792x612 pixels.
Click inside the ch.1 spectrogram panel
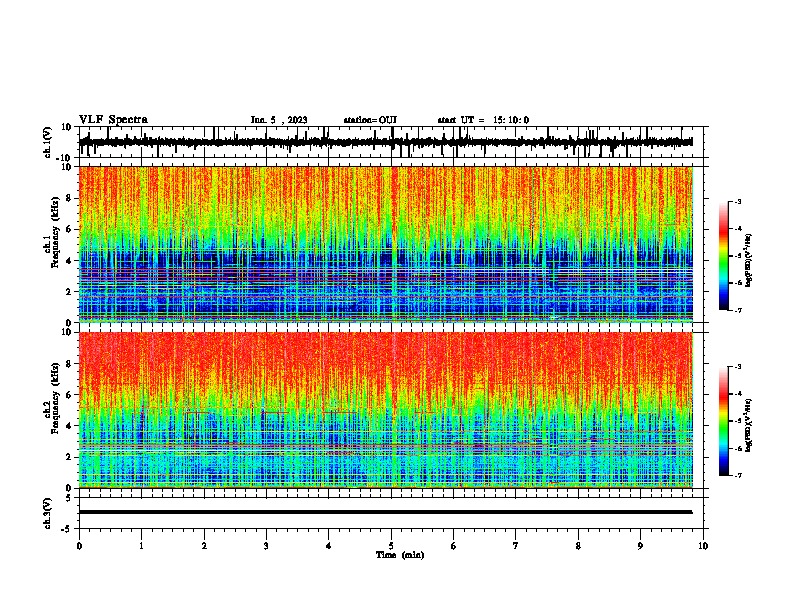[x=386, y=244]
